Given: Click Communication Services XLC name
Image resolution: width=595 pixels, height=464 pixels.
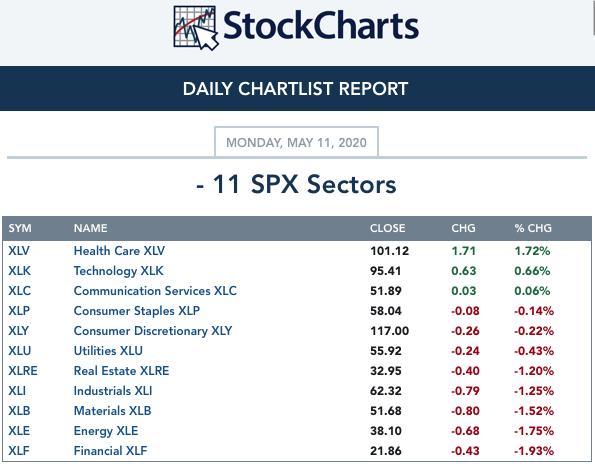Looking at the screenshot, I should tap(155, 291).
